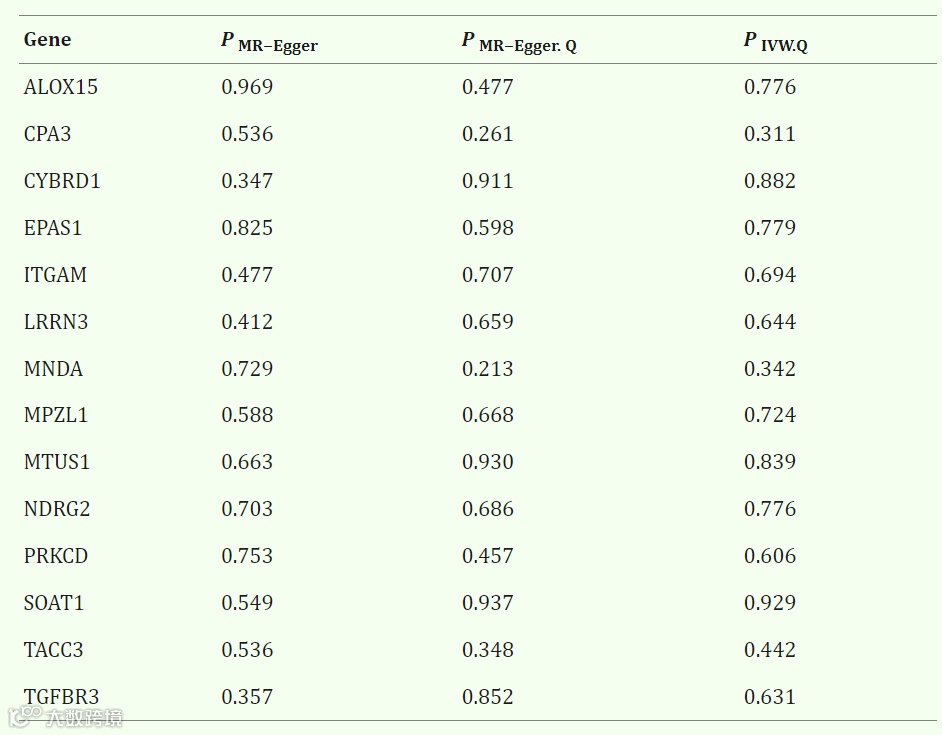
Task: Select the ALOX15 gene cell
Action: click(x=61, y=87)
